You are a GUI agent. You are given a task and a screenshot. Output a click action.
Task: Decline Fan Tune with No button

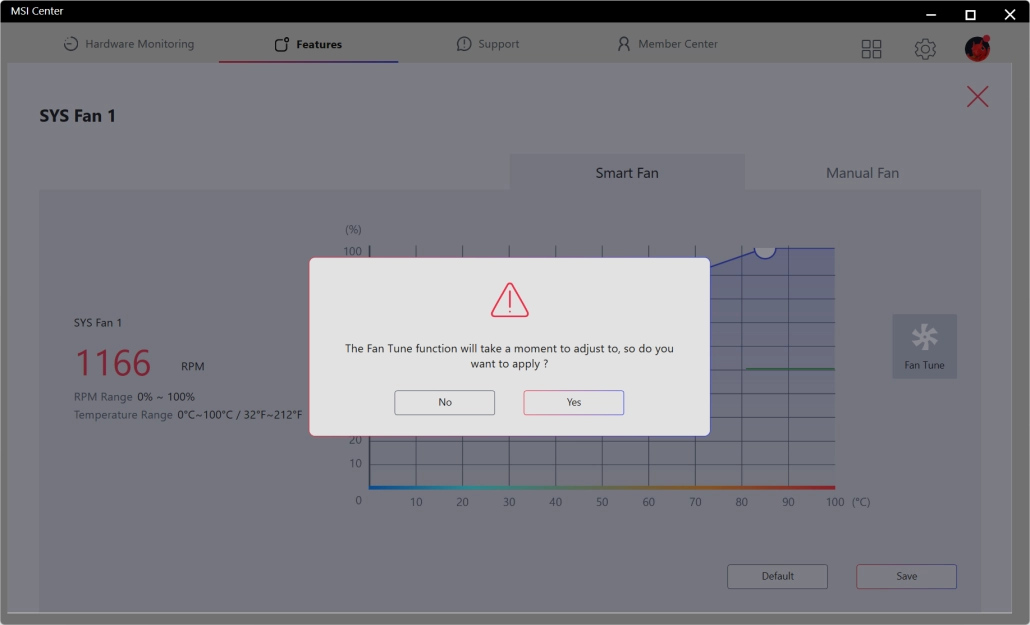(x=445, y=402)
